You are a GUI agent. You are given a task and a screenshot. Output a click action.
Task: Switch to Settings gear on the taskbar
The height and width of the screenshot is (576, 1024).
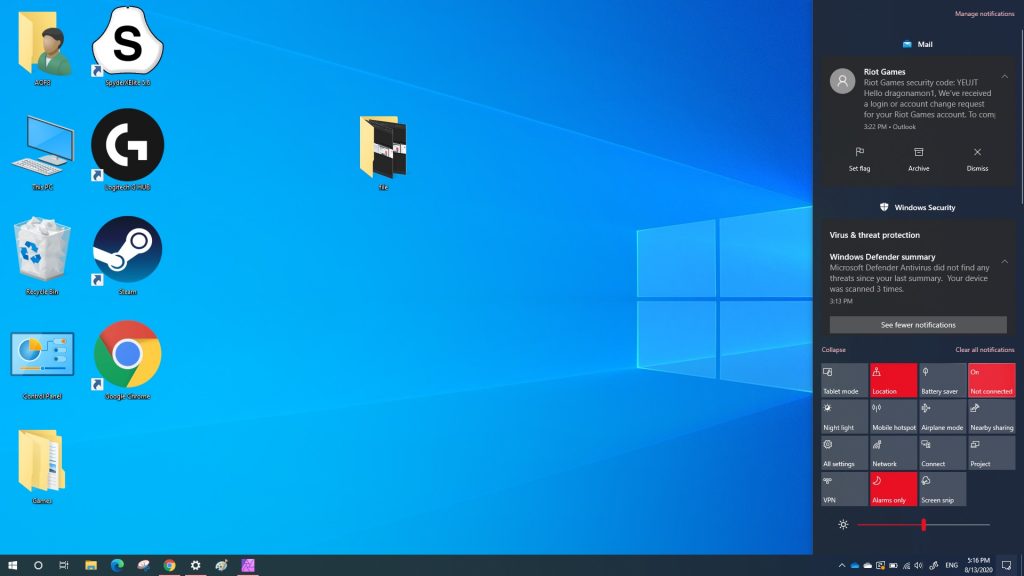pyautogui.click(x=195, y=566)
